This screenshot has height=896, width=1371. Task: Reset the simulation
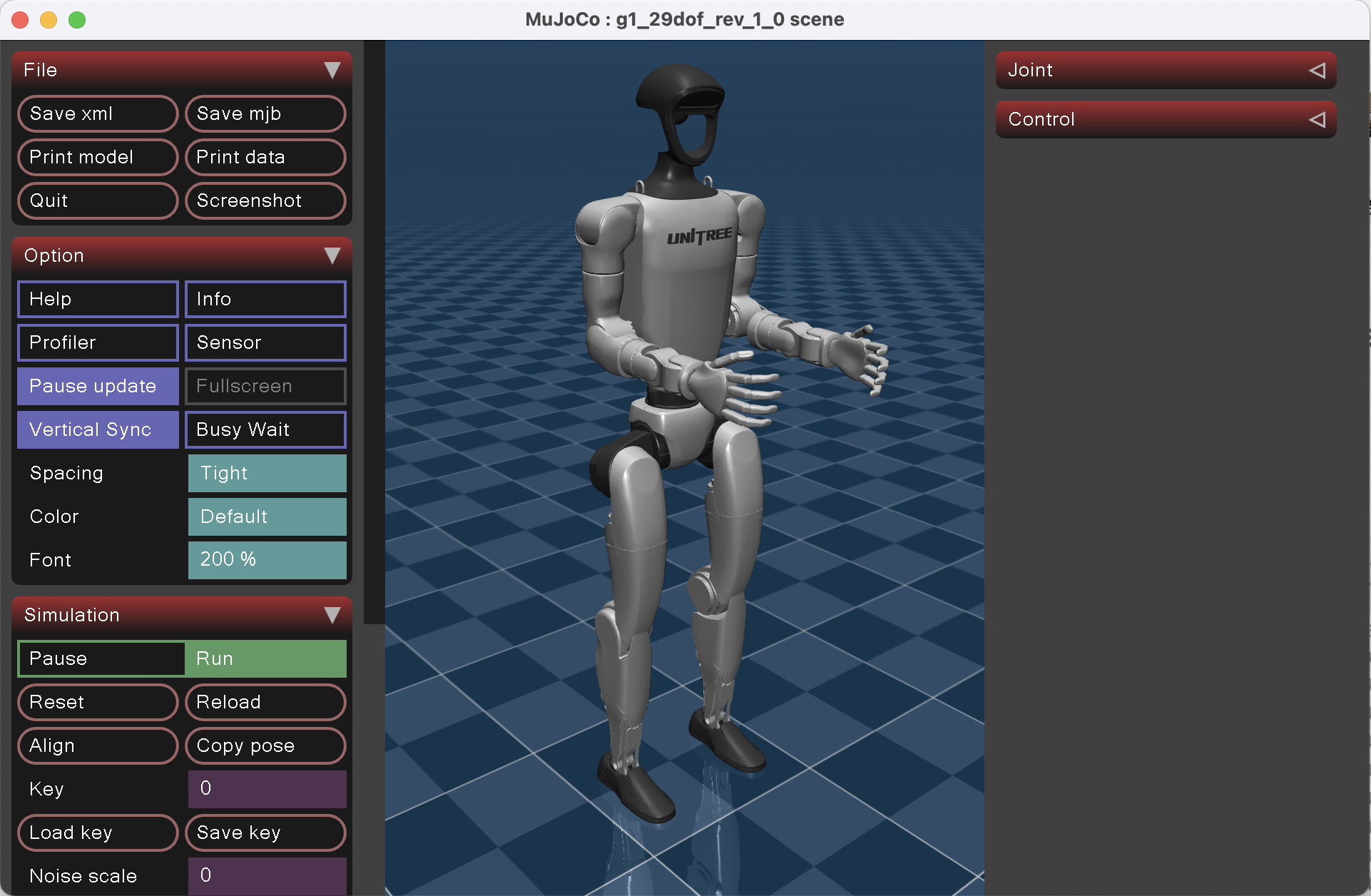click(x=98, y=702)
